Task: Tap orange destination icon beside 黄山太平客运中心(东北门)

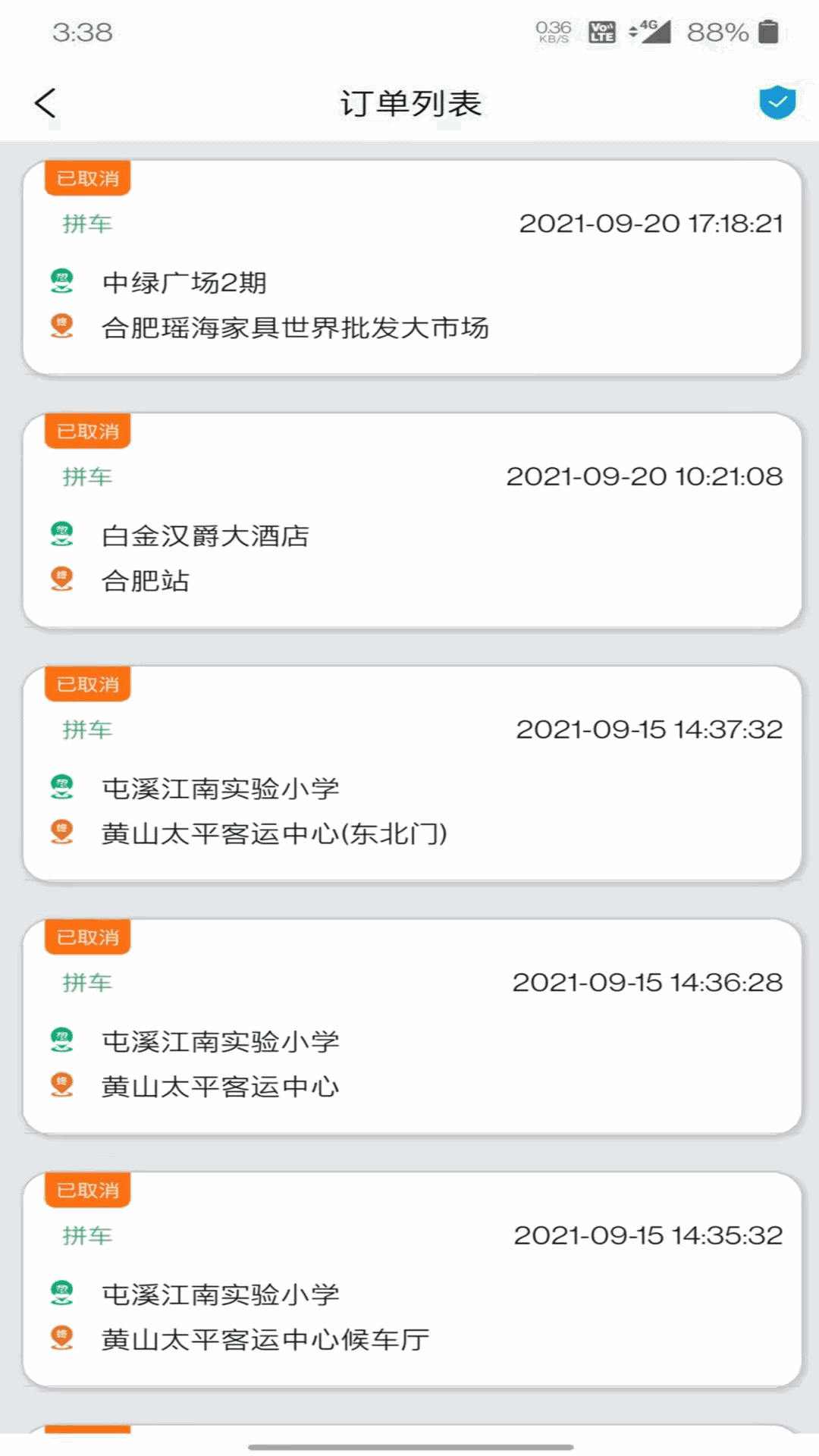Action: coord(62,833)
